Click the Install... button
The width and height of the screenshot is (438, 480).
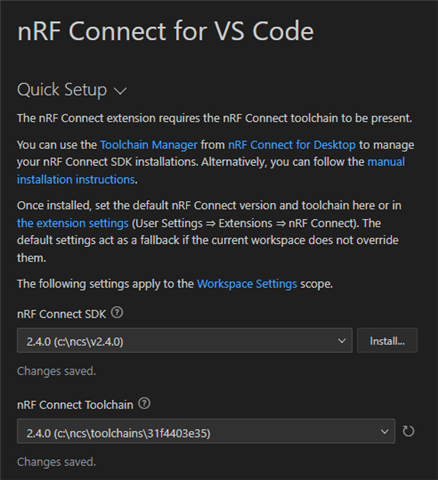coord(387,340)
